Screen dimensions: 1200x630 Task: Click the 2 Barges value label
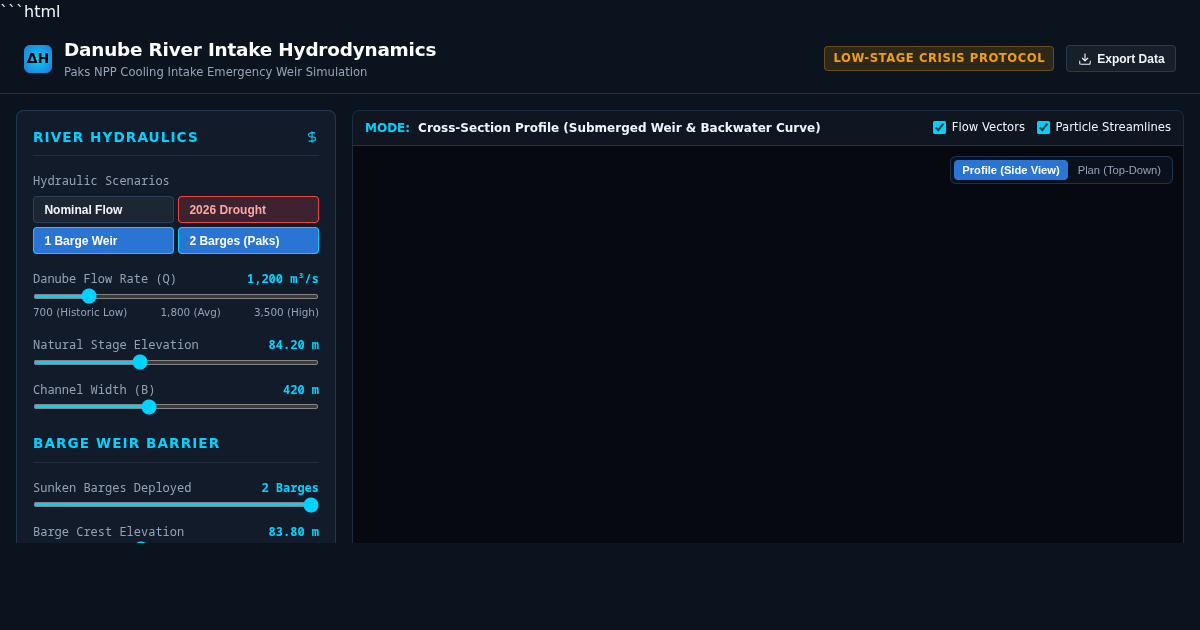tap(290, 488)
